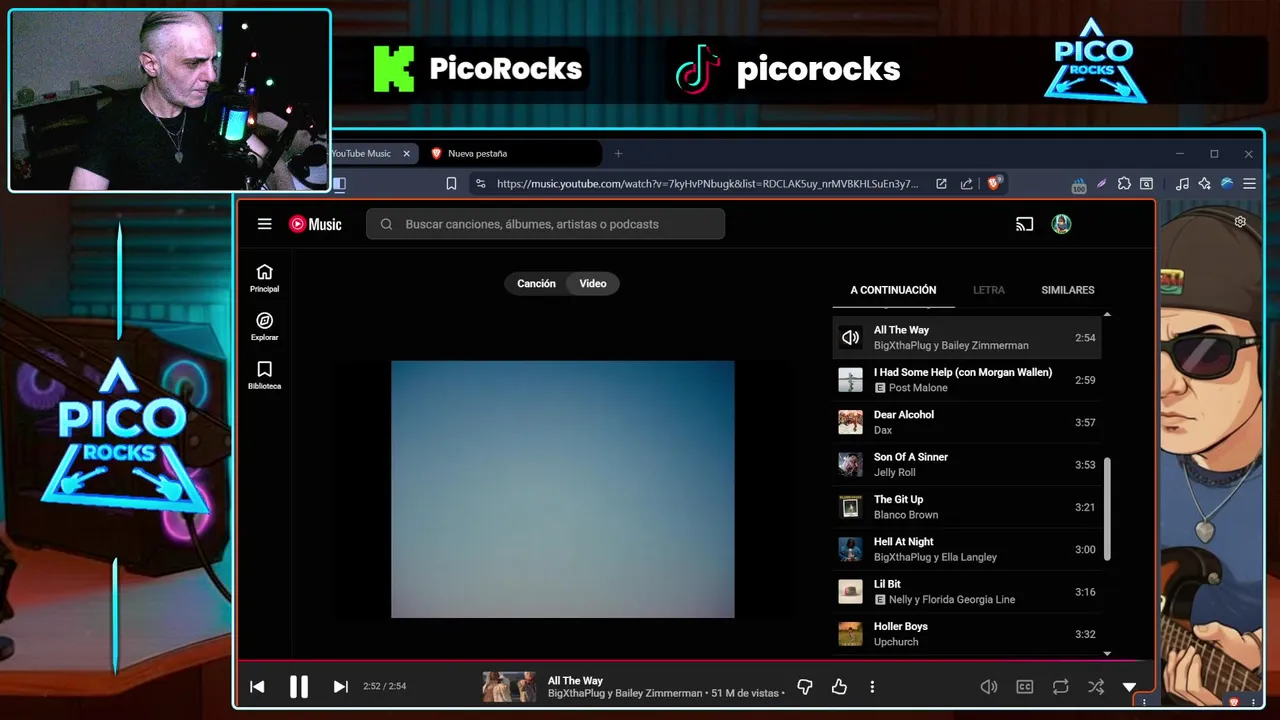Pause the current song
This screenshot has width=1280, height=720.
tap(298, 686)
